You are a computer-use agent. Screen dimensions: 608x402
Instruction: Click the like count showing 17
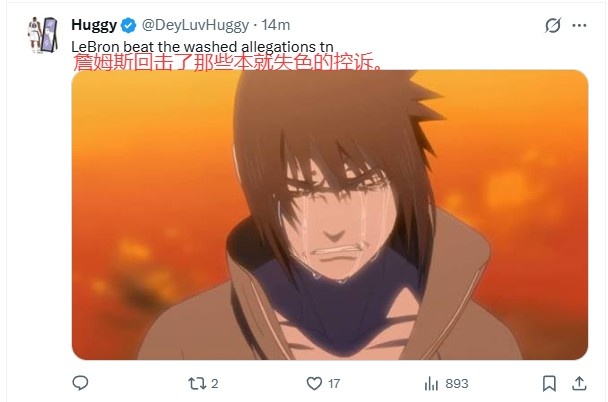click(334, 384)
